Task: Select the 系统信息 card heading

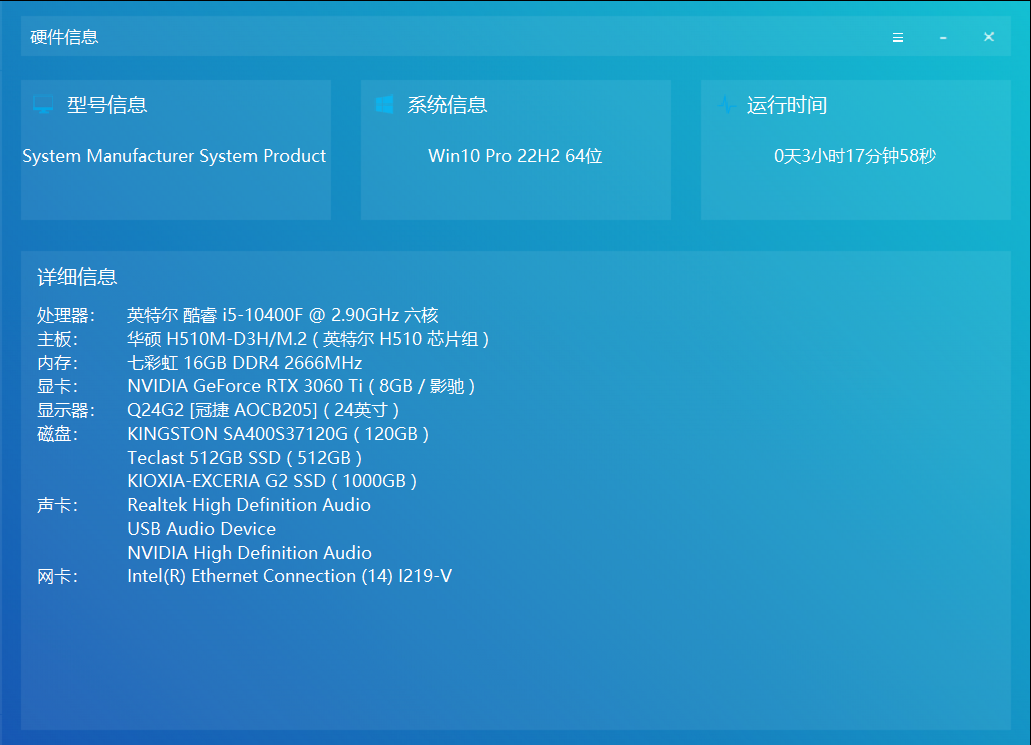Action: [447, 105]
